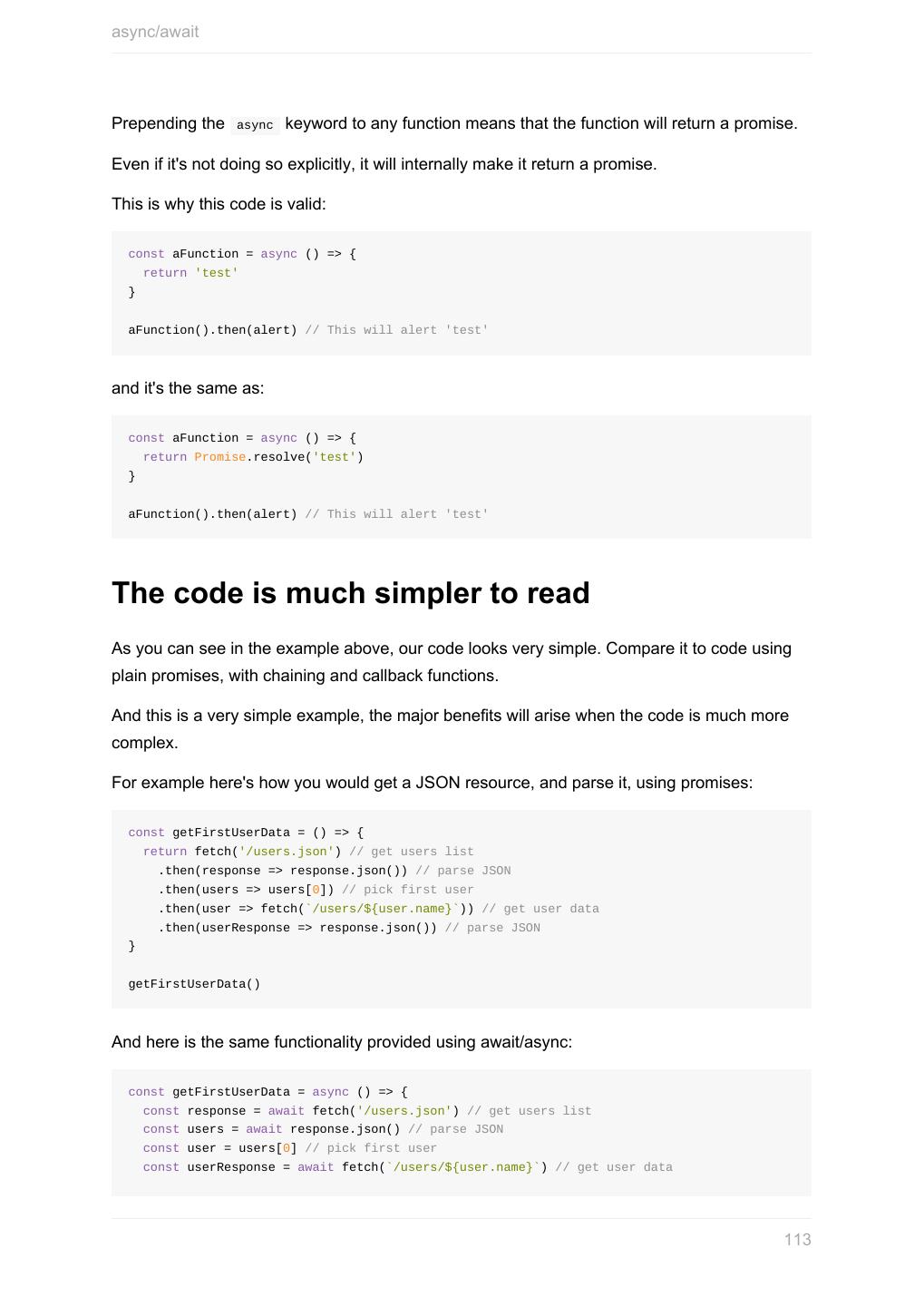Click the first "// This will alert 'test'" comment

click(x=396, y=330)
